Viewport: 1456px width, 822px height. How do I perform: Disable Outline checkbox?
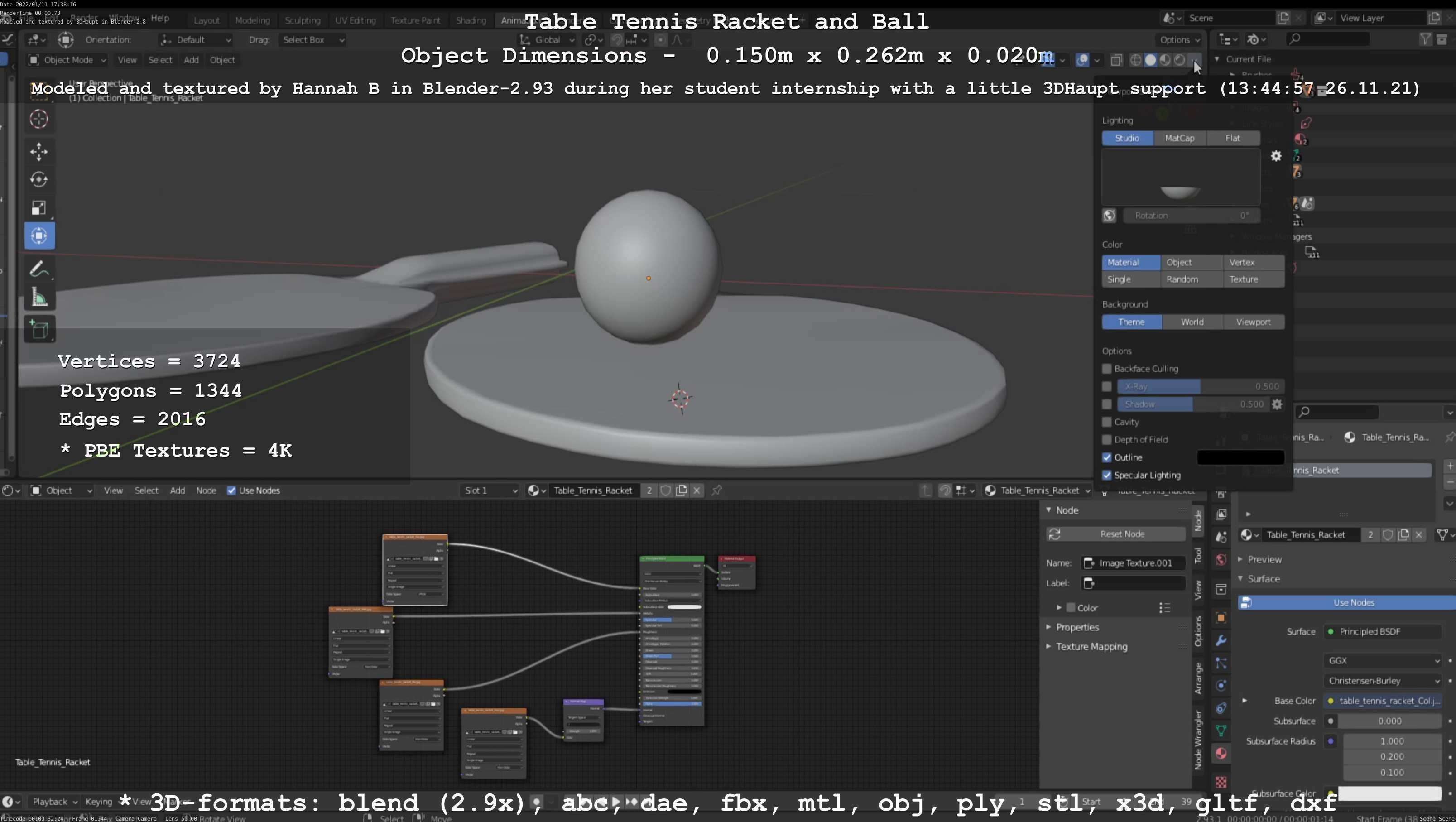[1107, 457]
